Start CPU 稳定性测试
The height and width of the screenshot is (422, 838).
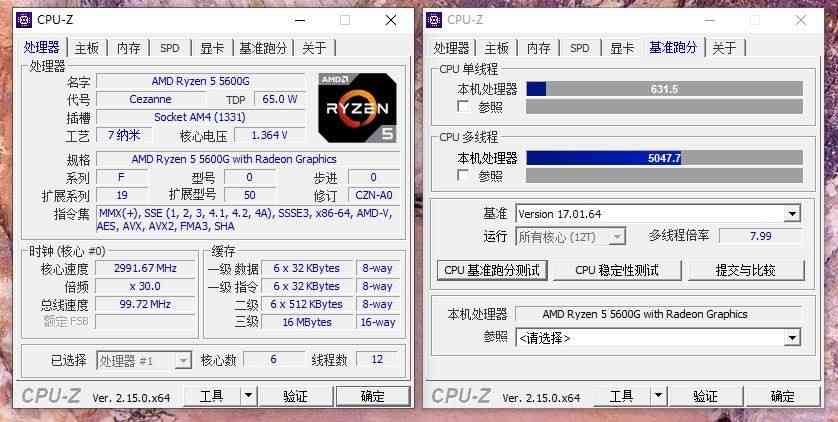pos(617,270)
